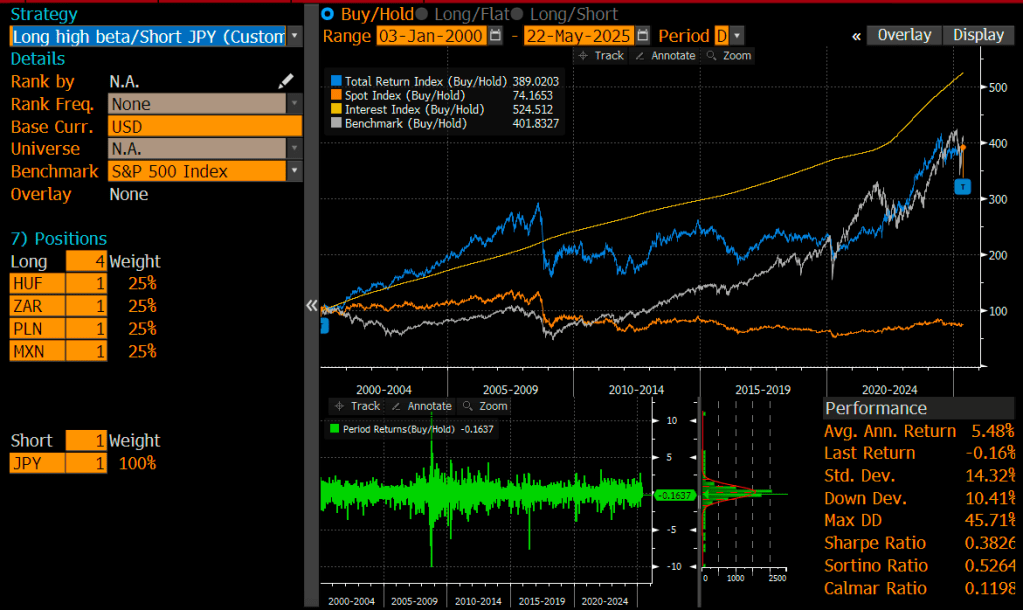Image resolution: width=1023 pixels, height=610 pixels.
Task: Click Annotate tool on the main chart
Action: tap(664, 56)
